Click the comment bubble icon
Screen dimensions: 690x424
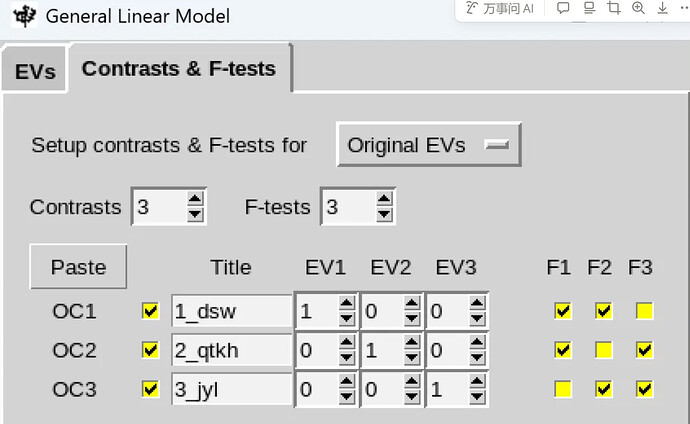click(563, 9)
